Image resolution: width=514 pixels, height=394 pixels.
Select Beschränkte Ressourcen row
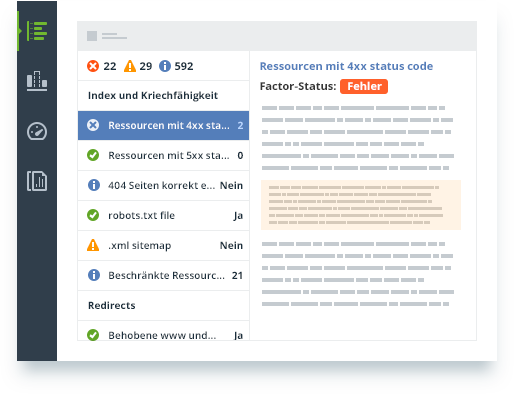click(x=163, y=275)
